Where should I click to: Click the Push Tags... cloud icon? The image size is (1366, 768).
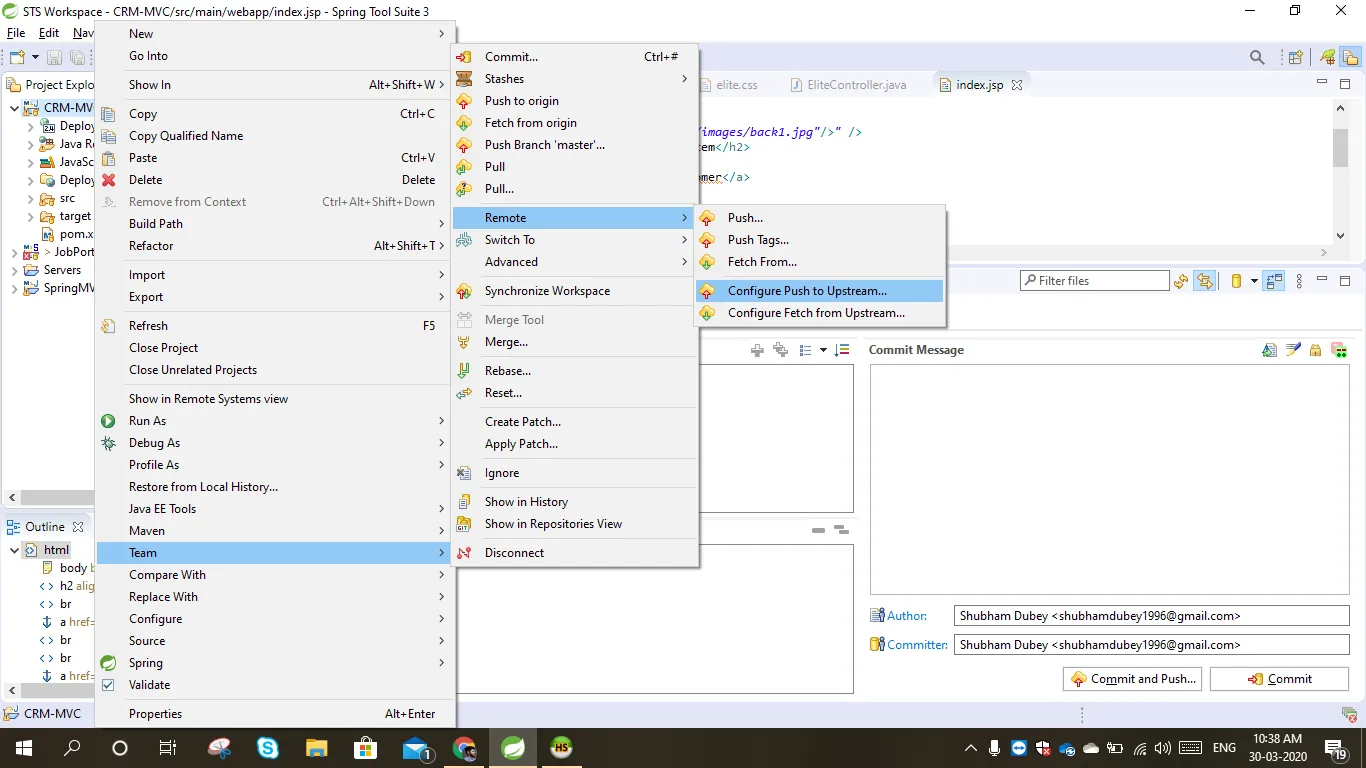(707, 240)
